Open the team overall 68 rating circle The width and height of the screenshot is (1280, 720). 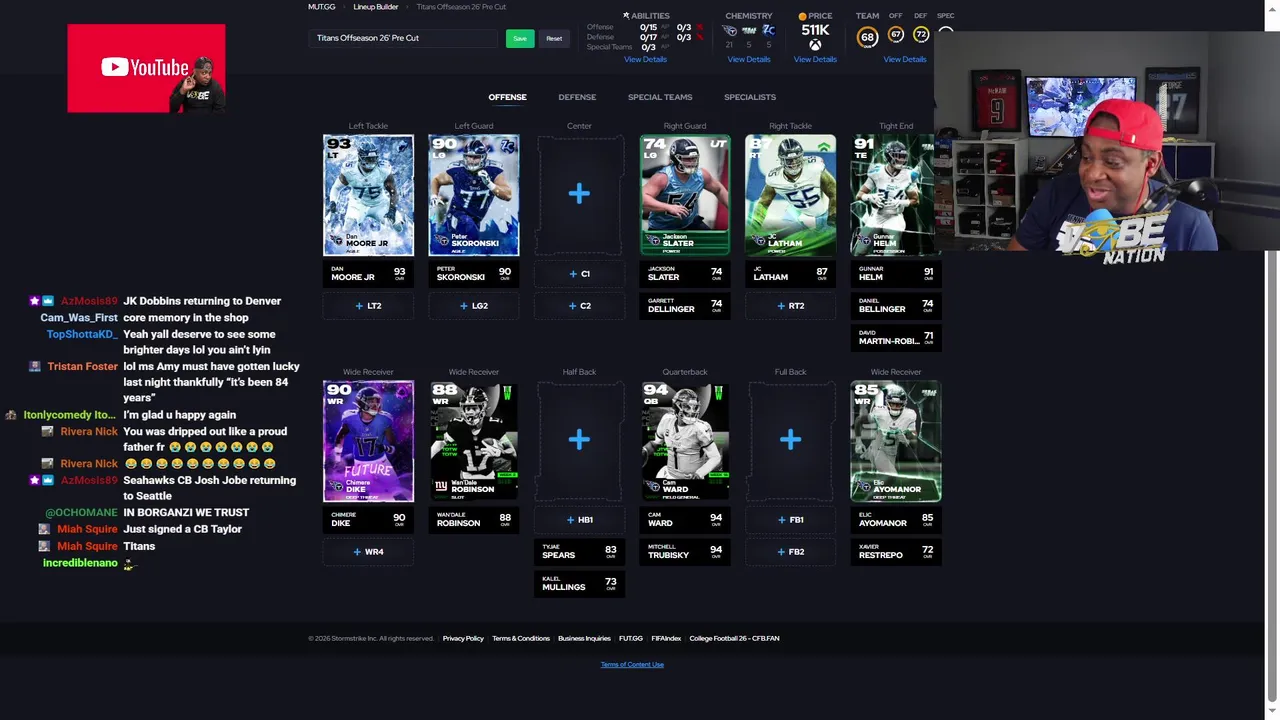tap(867, 37)
